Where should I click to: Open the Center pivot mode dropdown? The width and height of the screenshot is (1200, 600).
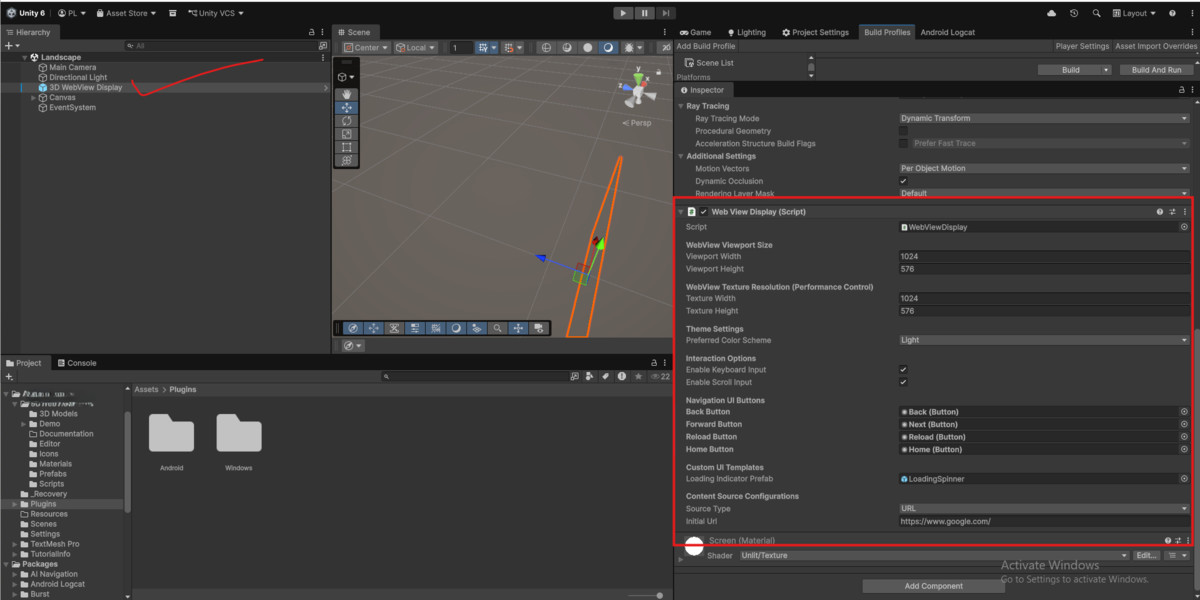pyautogui.click(x=365, y=47)
